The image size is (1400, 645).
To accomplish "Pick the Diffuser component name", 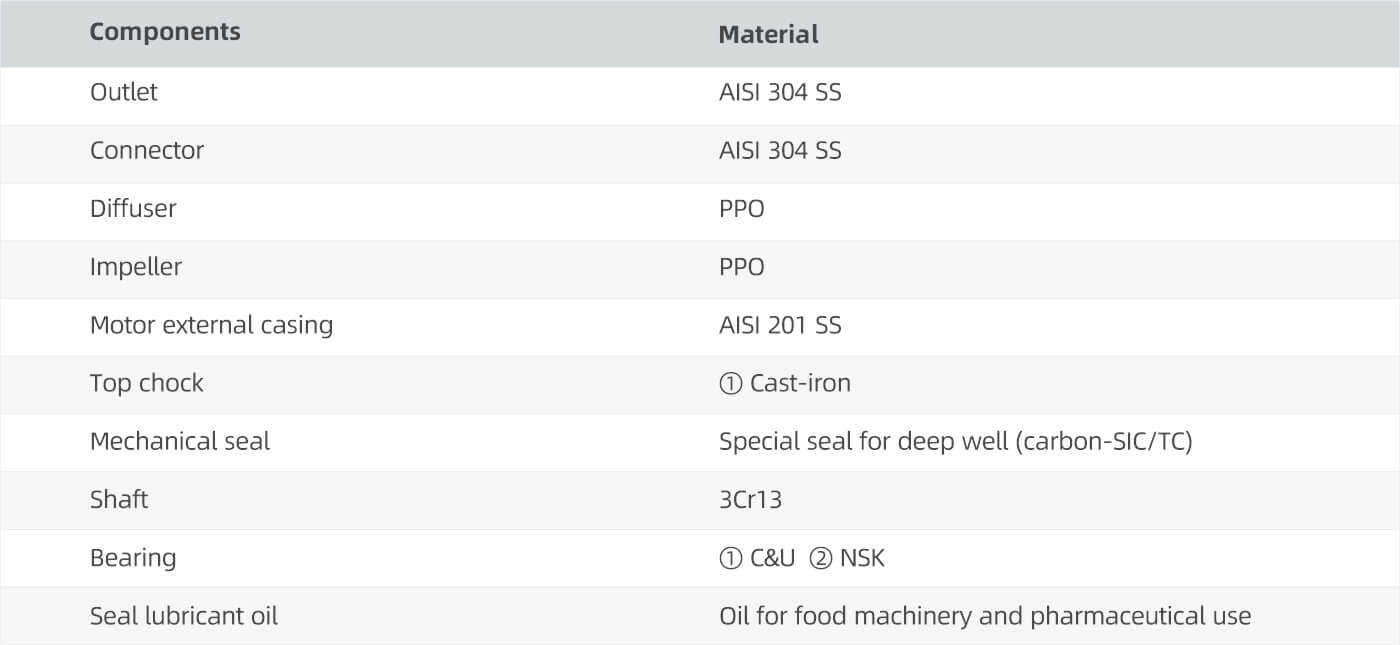I will 133,208.
